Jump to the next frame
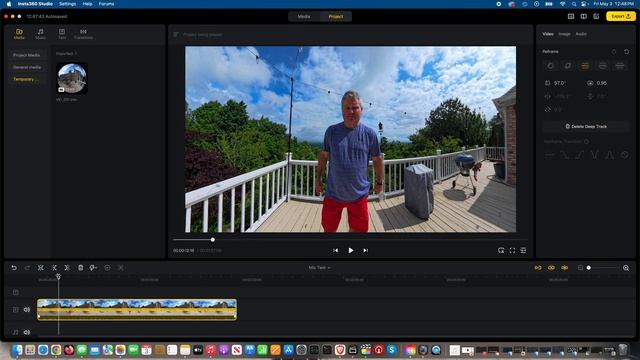 click(366, 250)
